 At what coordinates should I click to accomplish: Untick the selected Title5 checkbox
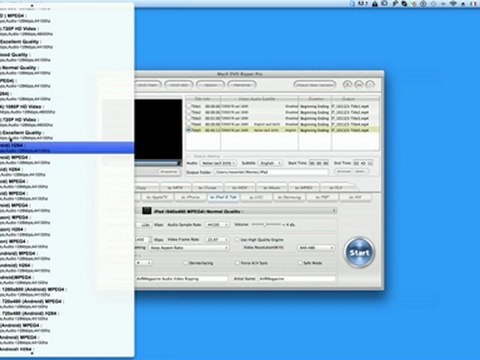189,130
